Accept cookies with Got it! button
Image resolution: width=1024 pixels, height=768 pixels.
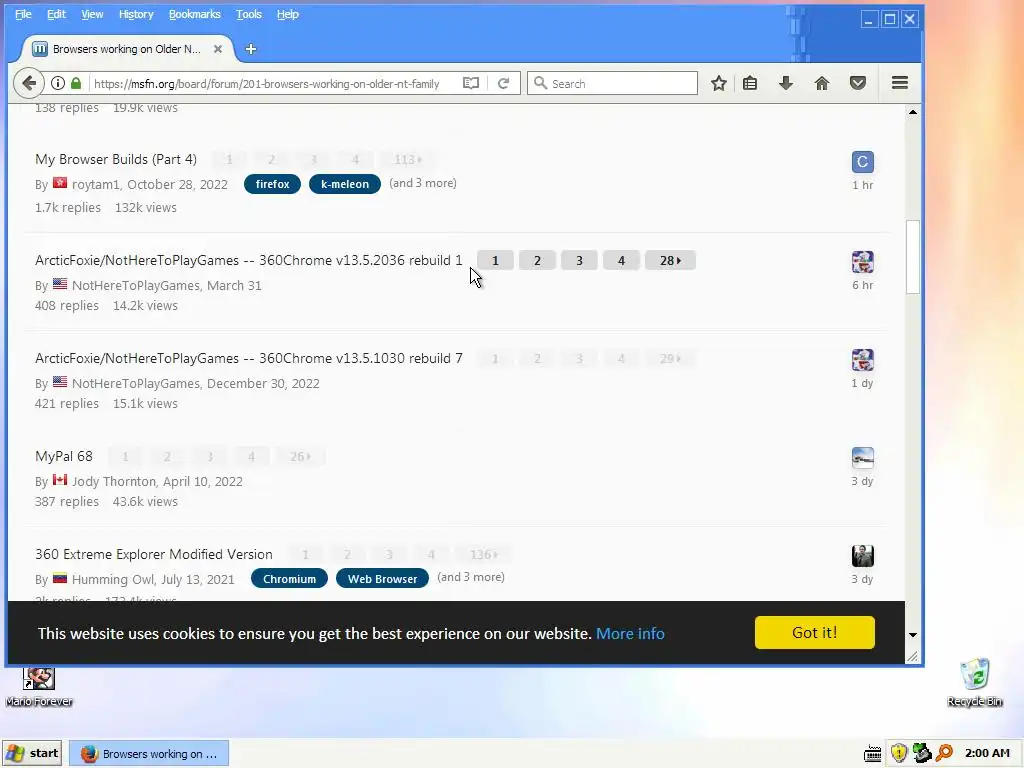[814, 632]
